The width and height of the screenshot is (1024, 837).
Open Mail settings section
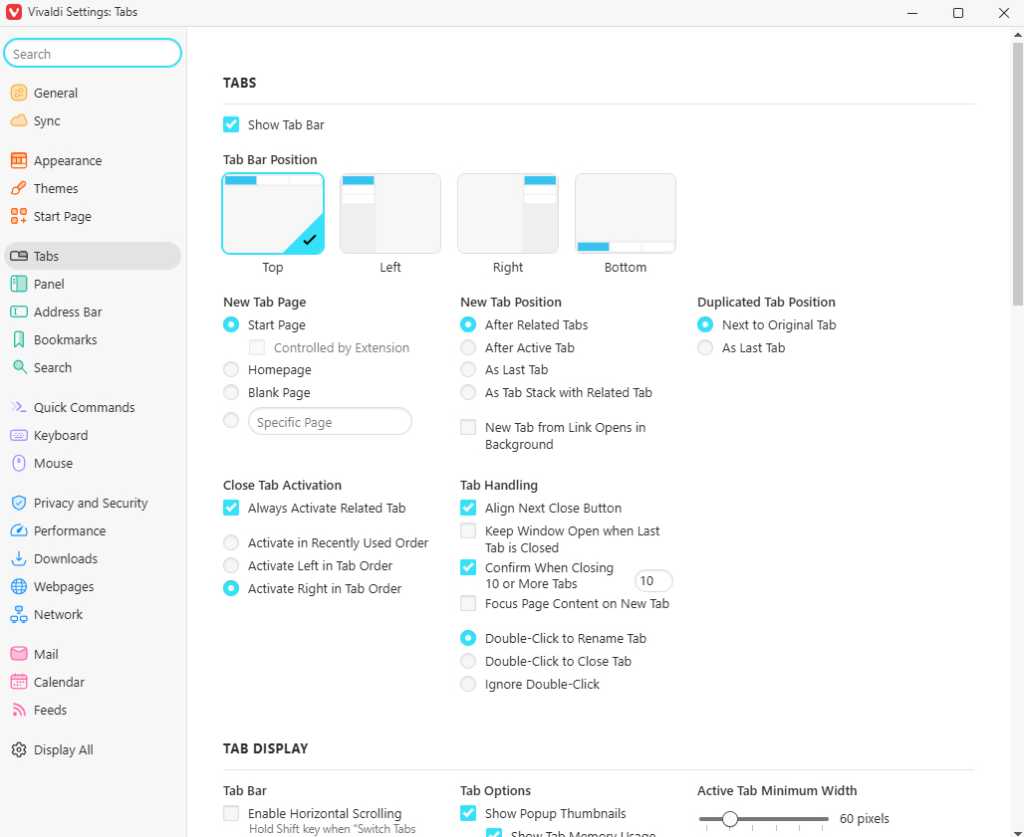pos(43,653)
